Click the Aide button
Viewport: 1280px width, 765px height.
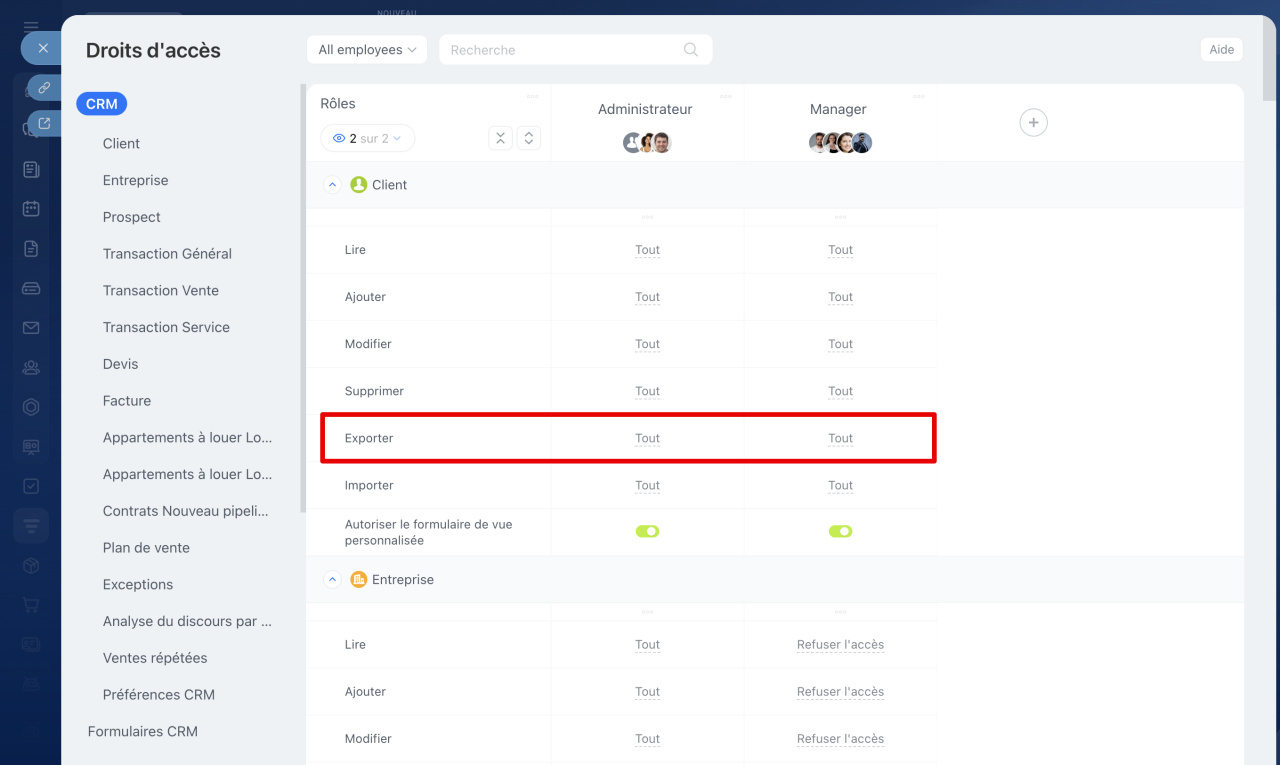pos(1221,50)
